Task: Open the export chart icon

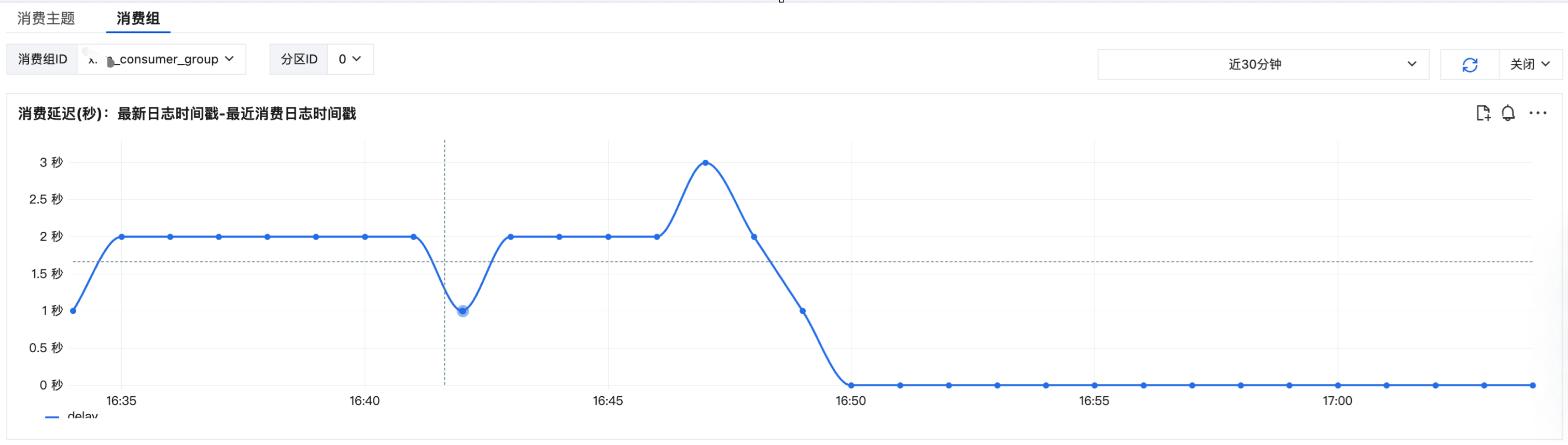Action: pos(1483,113)
